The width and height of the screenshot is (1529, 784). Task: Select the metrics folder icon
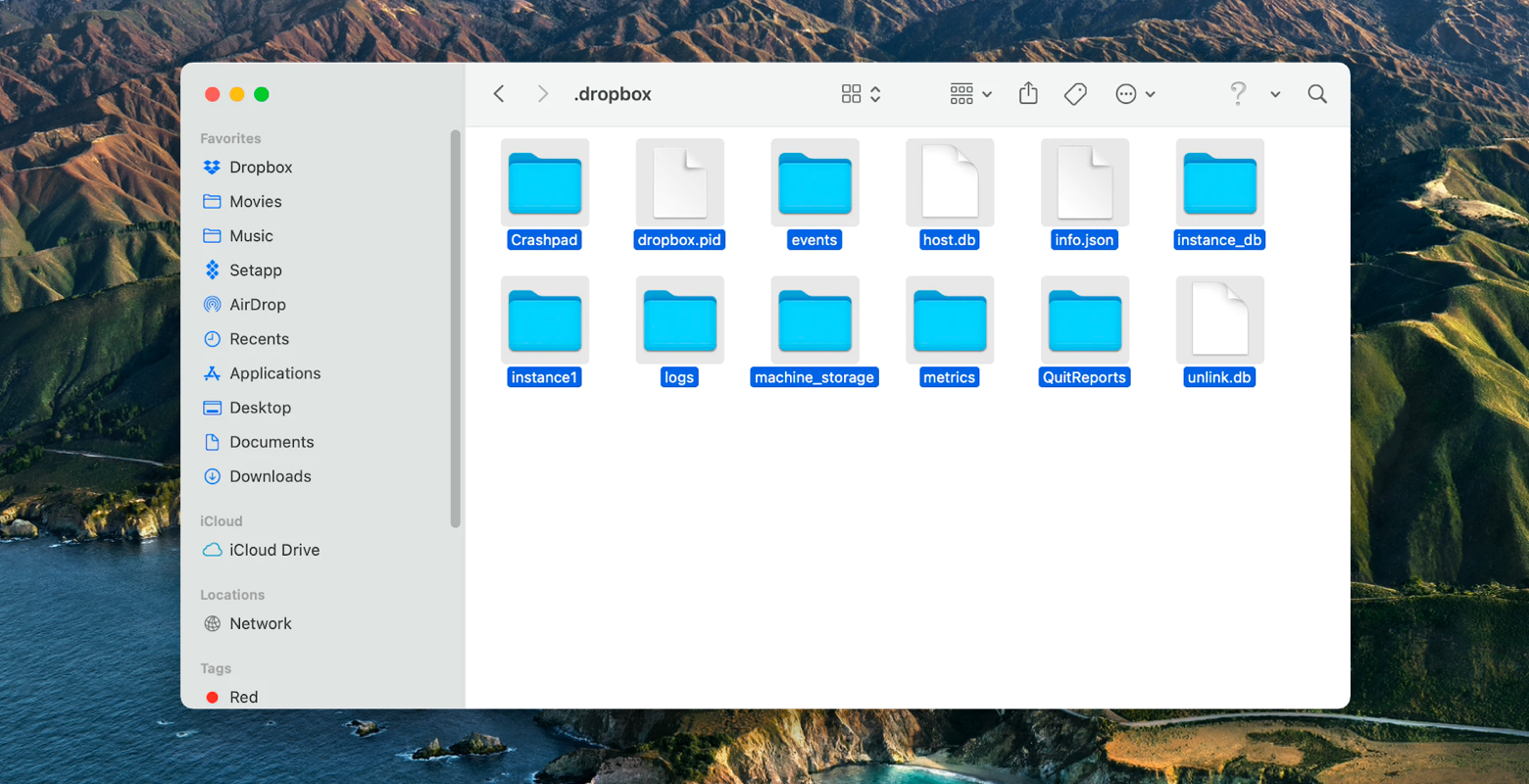(950, 320)
